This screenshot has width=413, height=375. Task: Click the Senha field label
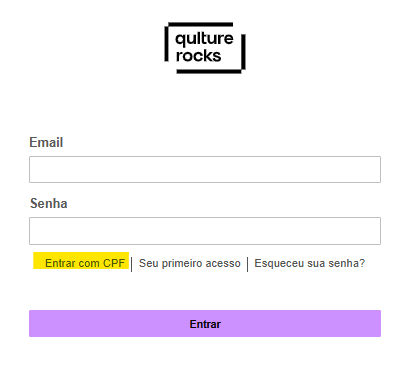(49, 203)
